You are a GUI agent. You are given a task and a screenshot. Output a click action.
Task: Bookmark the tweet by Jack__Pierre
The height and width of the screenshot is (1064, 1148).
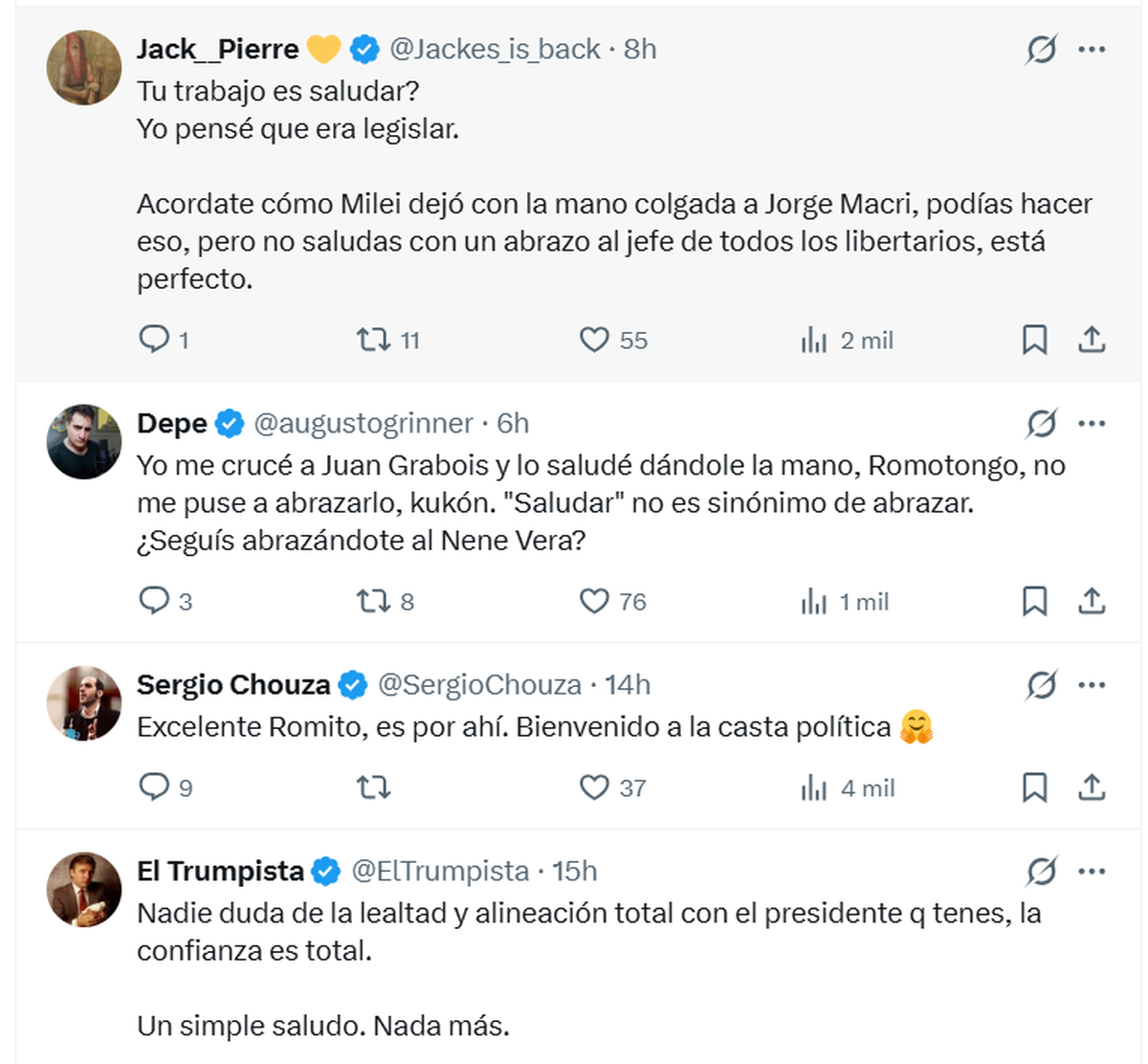[x=1034, y=340]
